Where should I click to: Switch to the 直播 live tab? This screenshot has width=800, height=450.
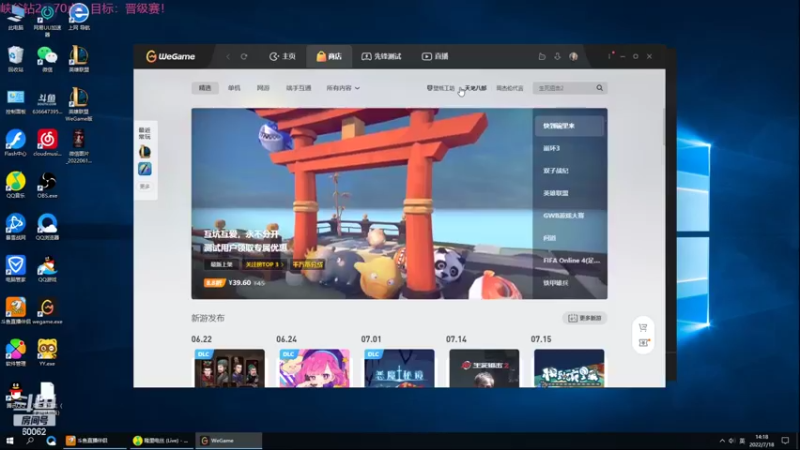[x=435, y=57]
